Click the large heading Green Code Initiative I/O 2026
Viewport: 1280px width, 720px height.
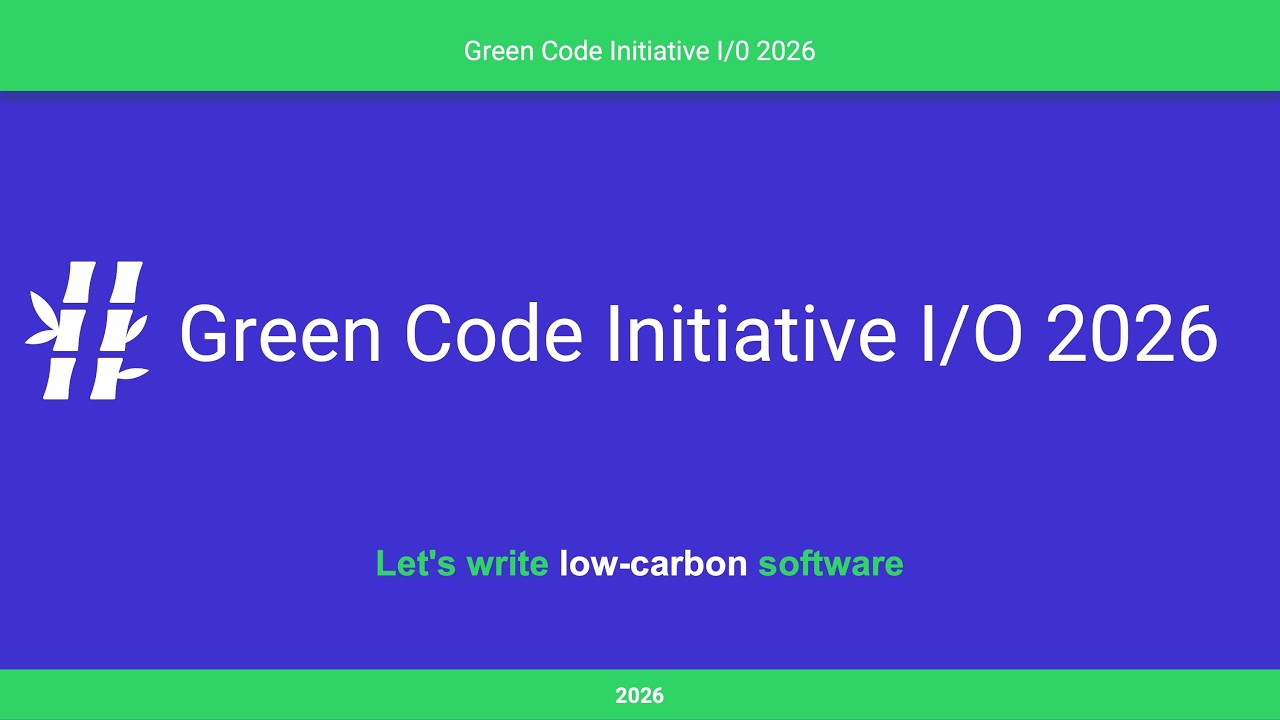699,334
